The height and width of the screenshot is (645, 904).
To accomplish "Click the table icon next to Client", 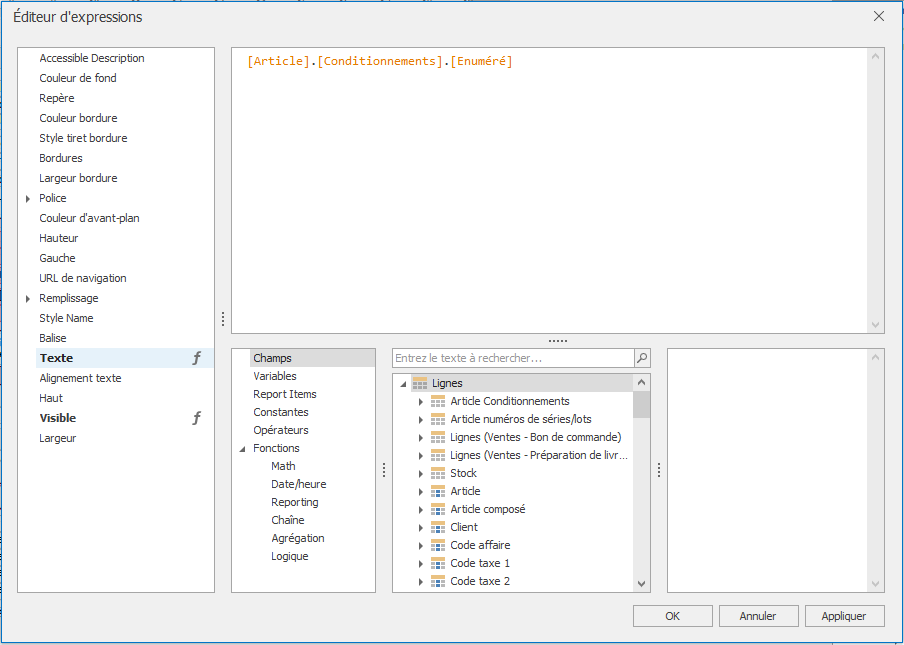I will 437,527.
